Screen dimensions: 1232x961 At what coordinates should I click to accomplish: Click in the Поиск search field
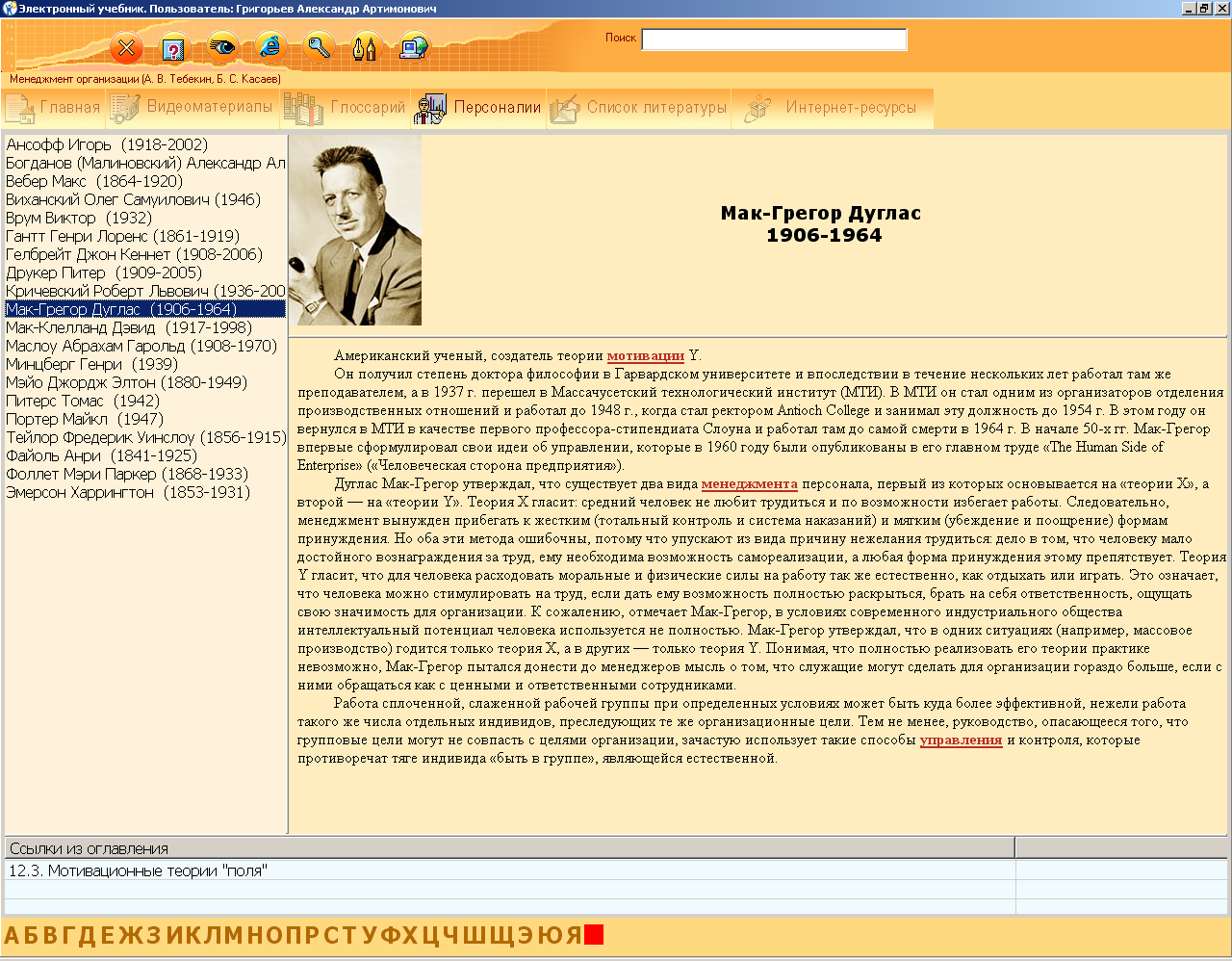(774, 39)
